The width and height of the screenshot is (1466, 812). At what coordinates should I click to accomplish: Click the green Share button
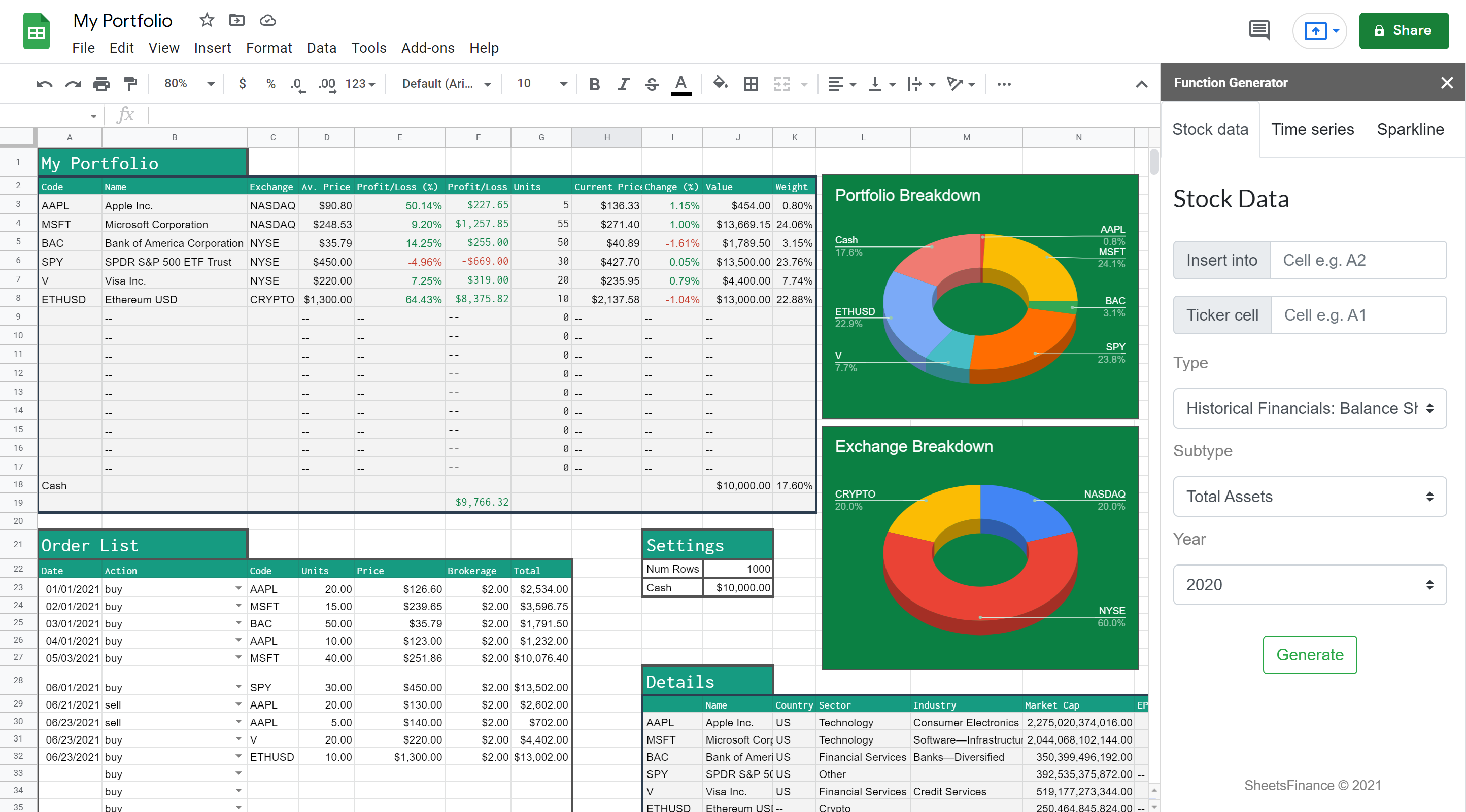(x=1404, y=31)
